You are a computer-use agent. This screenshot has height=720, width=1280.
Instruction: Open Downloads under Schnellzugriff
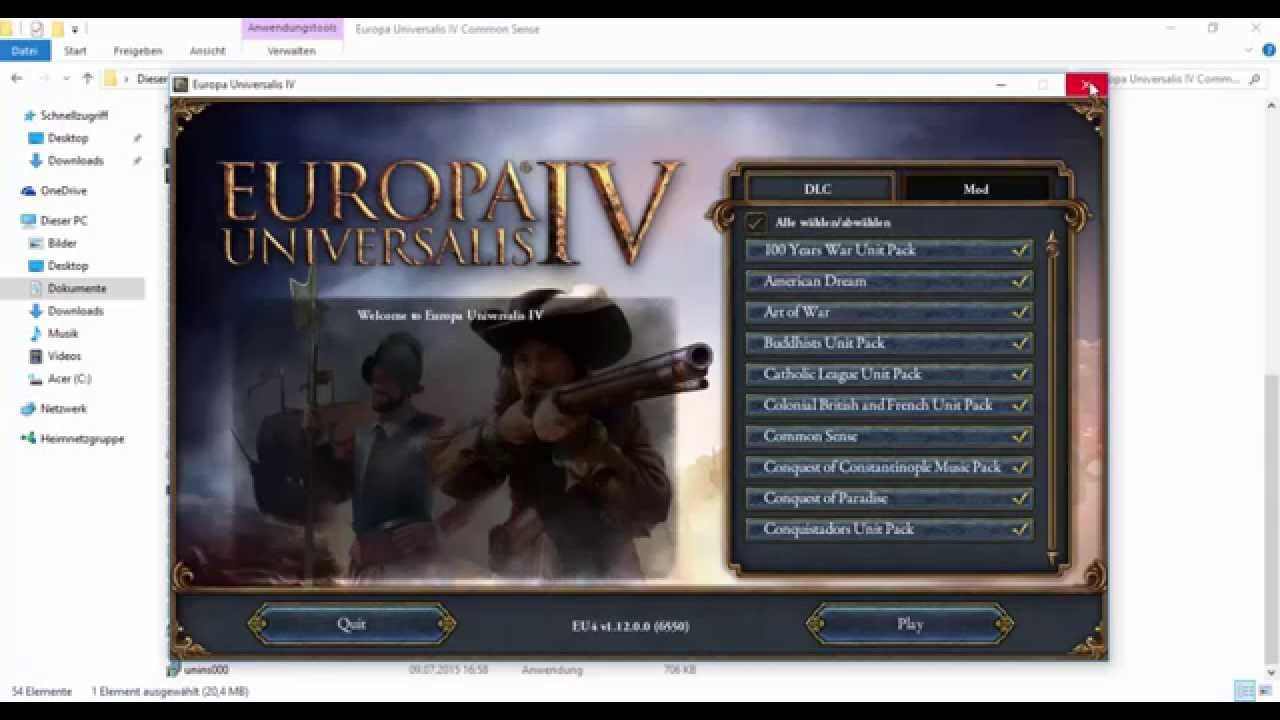point(75,161)
